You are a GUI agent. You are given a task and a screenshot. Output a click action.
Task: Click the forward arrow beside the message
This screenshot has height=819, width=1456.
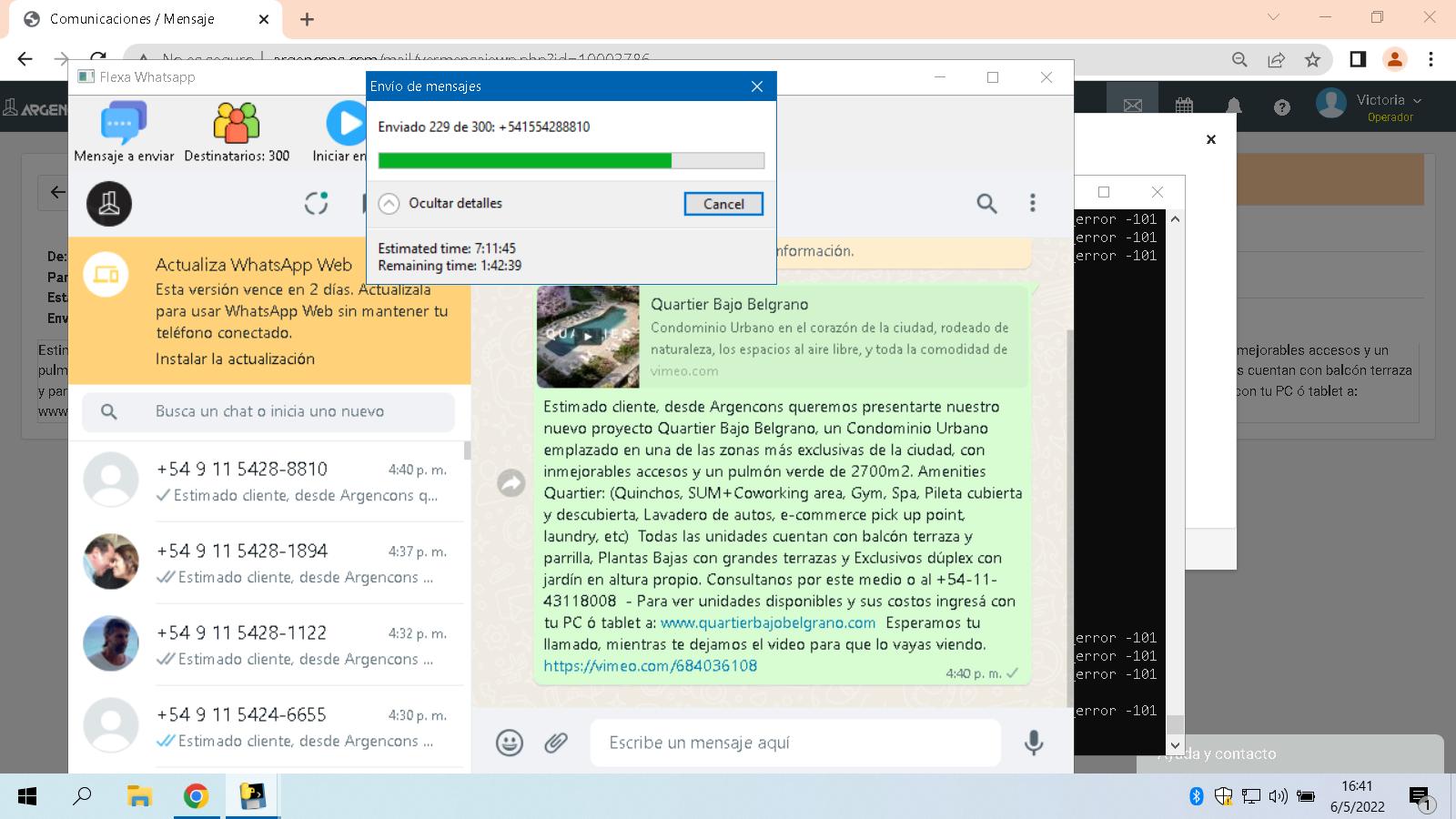pyautogui.click(x=511, y=483)
